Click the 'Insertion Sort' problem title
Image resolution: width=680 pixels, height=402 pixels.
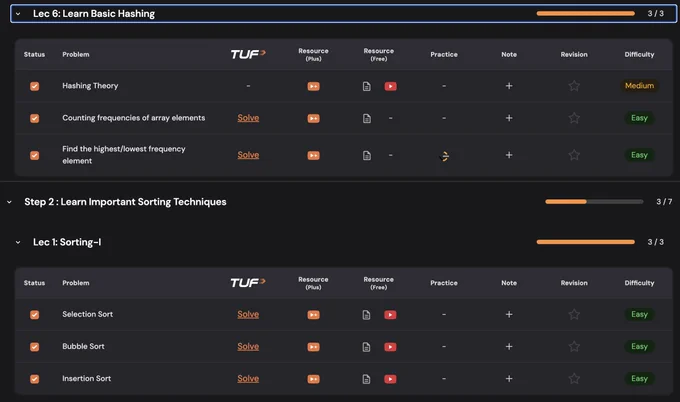(87, 379)
